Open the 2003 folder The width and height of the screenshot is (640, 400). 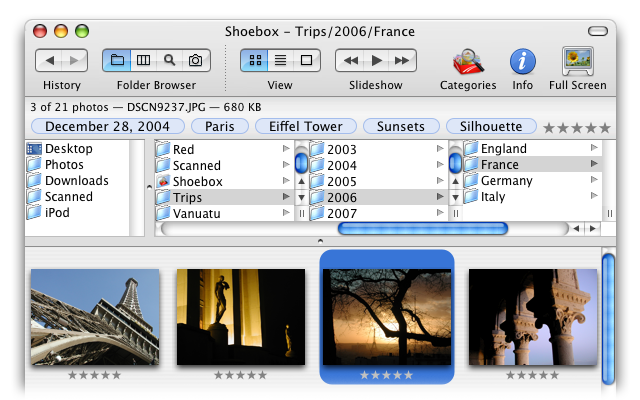click(342, 149)
